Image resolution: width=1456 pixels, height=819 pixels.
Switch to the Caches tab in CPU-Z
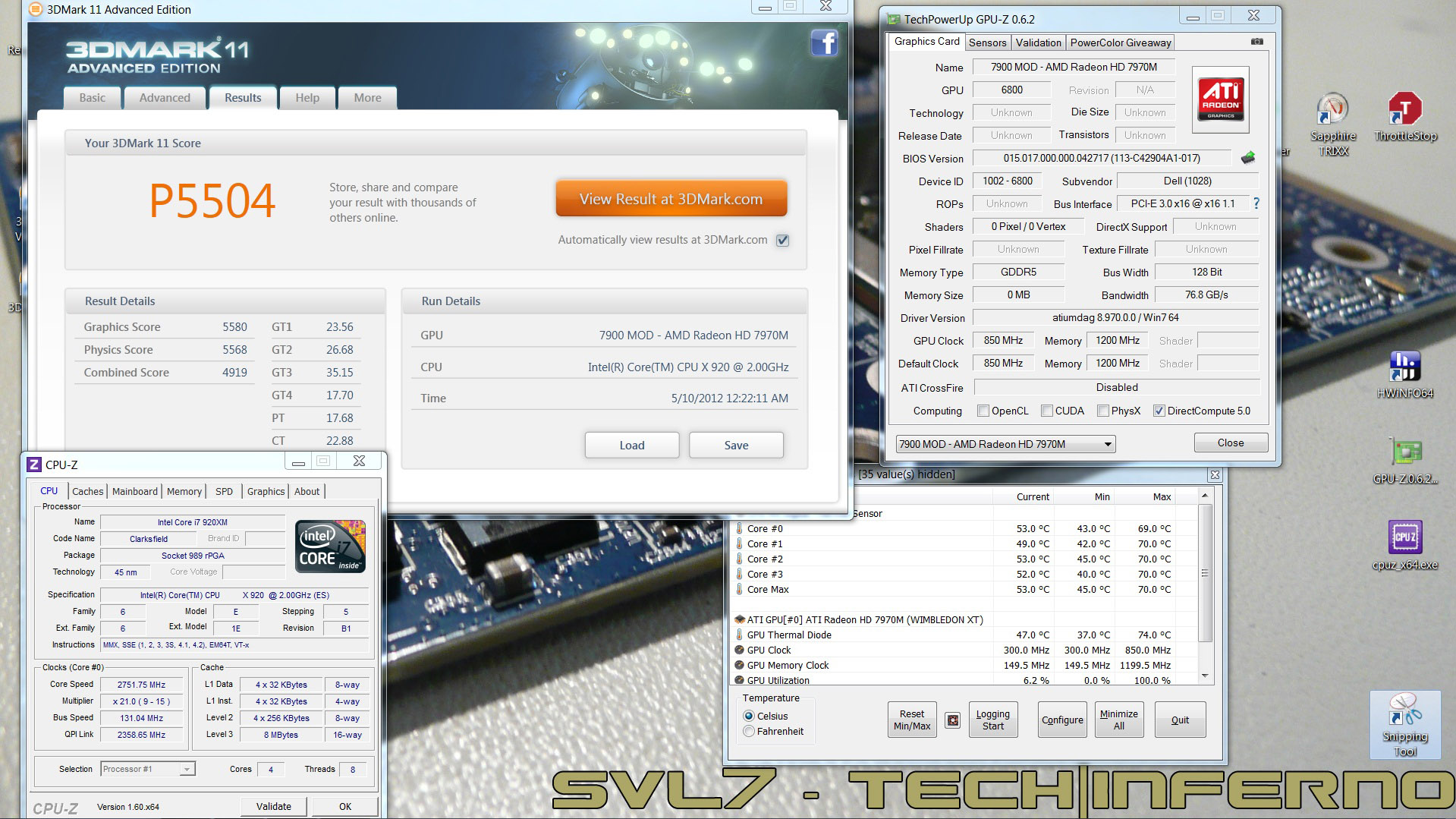[88, 491]
